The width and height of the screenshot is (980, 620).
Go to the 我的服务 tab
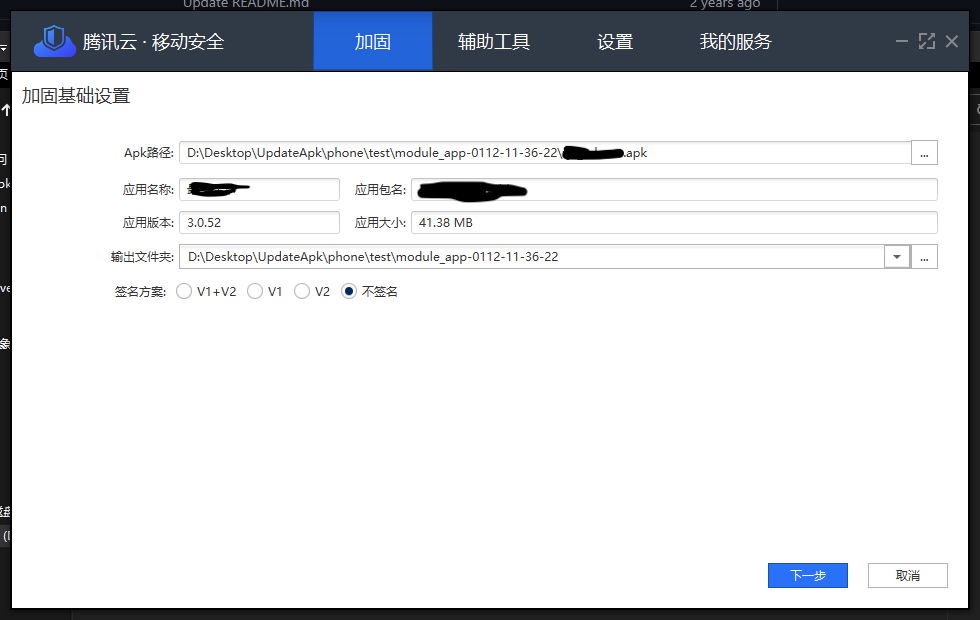click(736, 41)
